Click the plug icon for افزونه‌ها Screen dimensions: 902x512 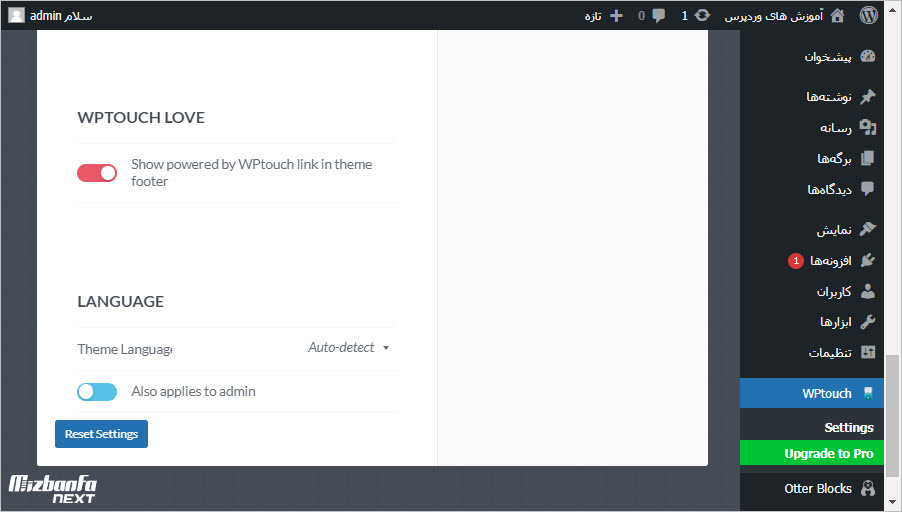coord(867,260)
